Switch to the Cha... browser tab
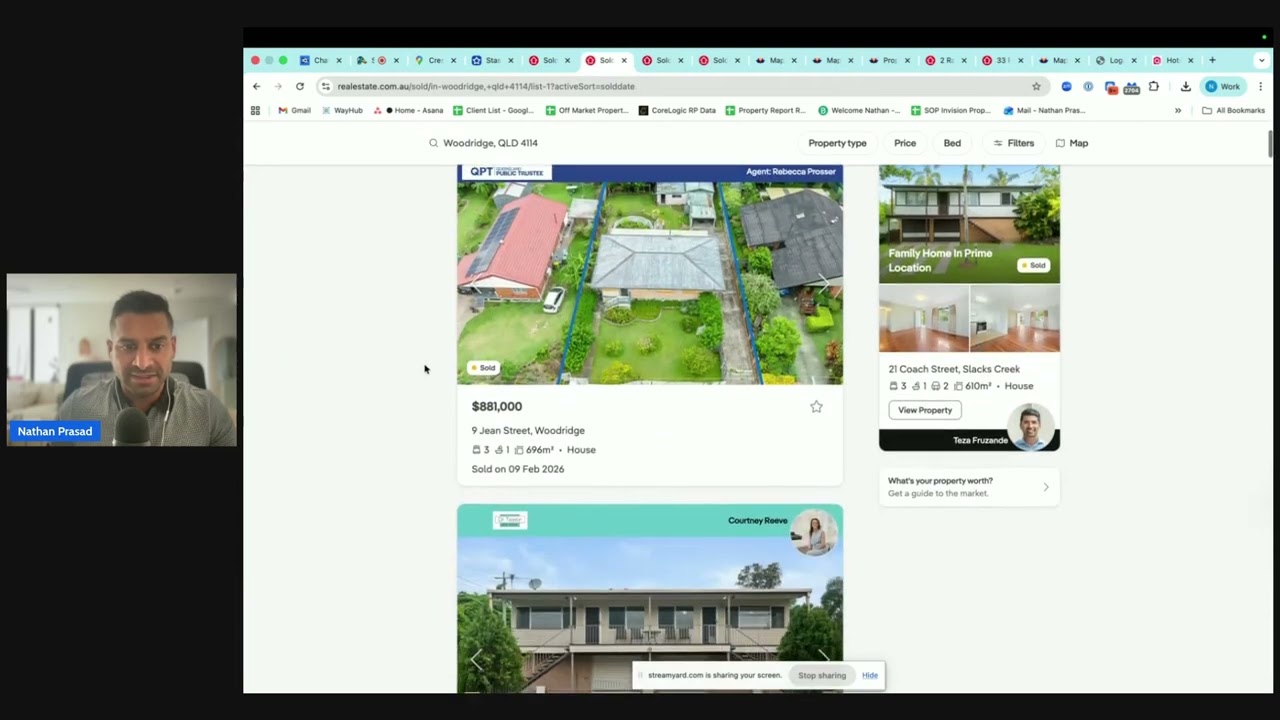Screen dimensions: 1280x720 point(321,60)
